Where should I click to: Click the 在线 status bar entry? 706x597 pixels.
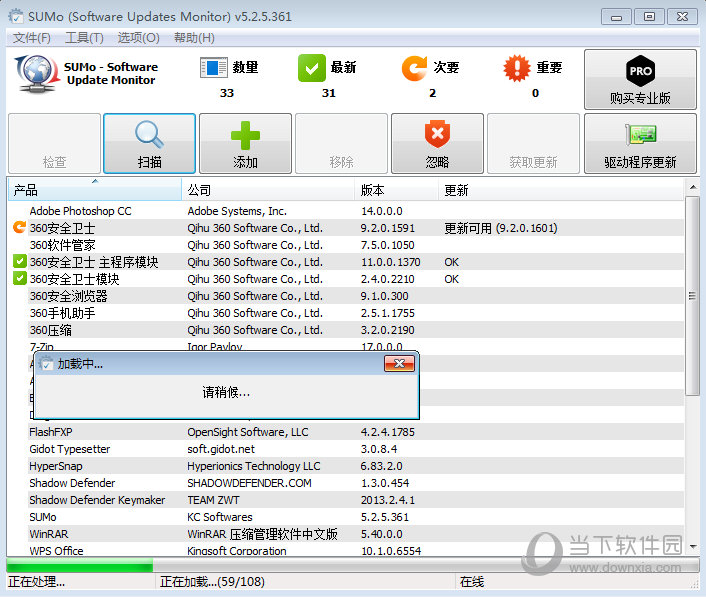472,582
